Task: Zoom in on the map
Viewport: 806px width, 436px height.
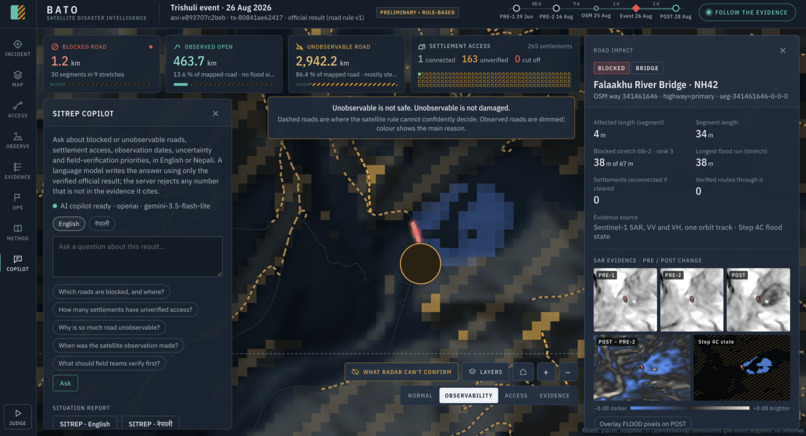Action: click(545, 372)
